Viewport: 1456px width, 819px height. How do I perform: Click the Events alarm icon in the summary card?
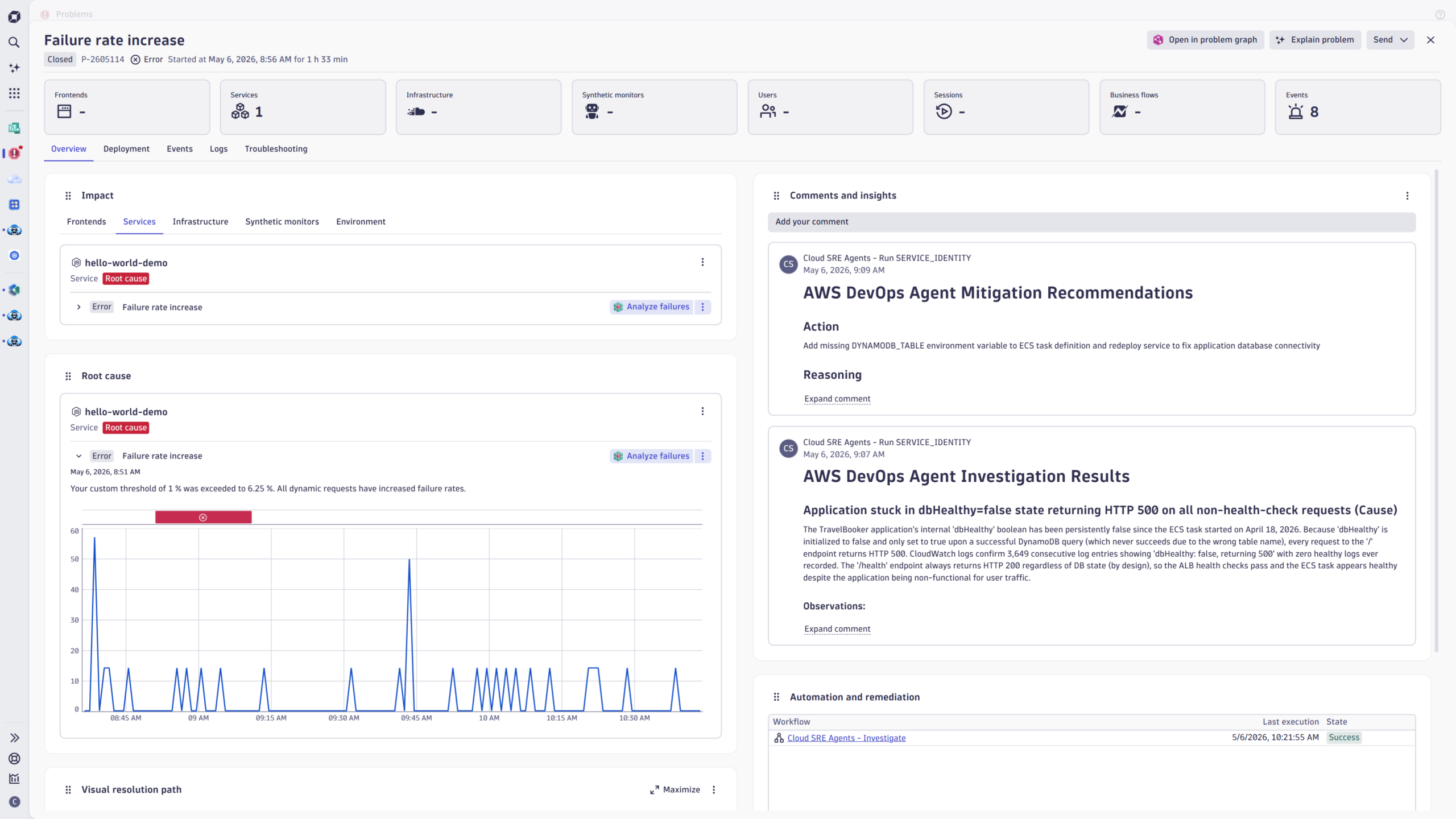point(1296,112)
